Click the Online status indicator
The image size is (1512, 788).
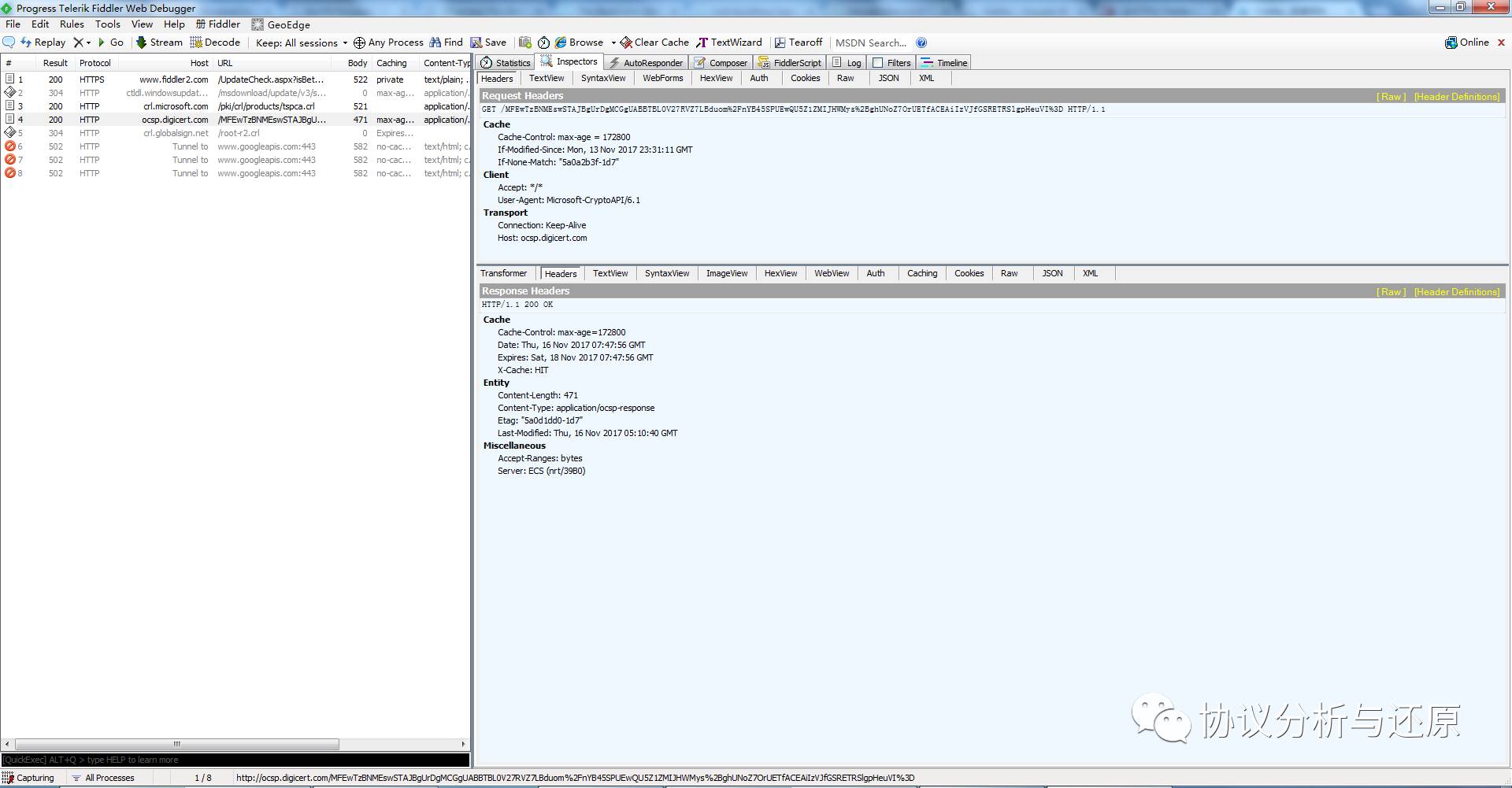click(x=1467, y=43)
